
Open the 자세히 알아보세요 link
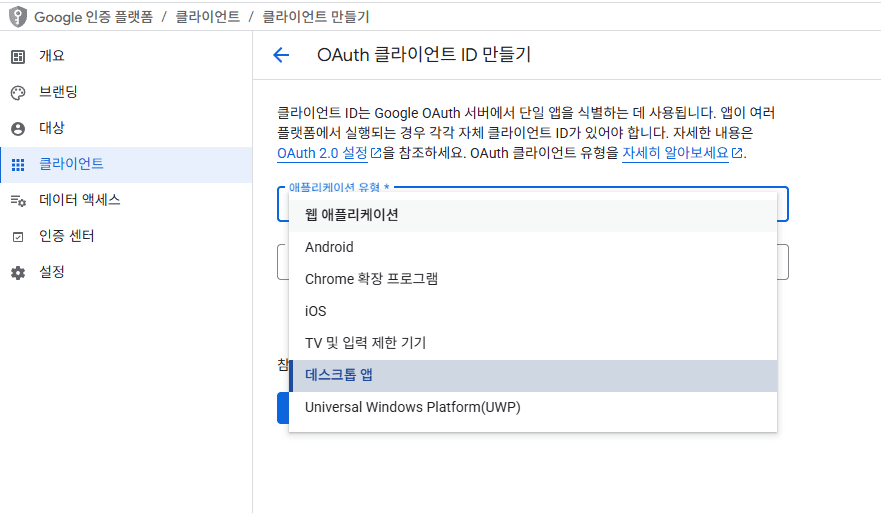tap(675, 153)
